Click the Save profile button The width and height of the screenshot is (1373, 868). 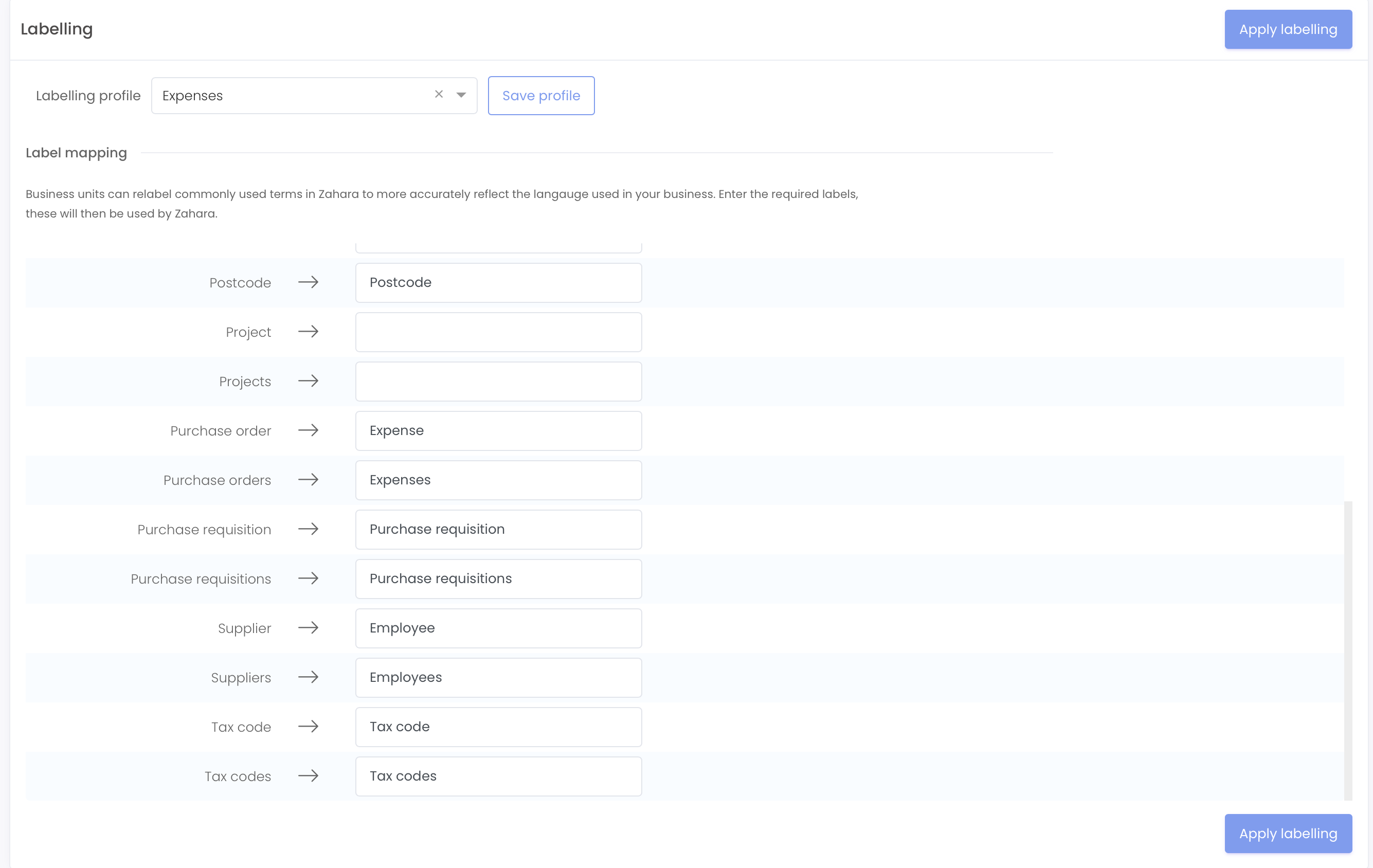[x=540, y=95]
